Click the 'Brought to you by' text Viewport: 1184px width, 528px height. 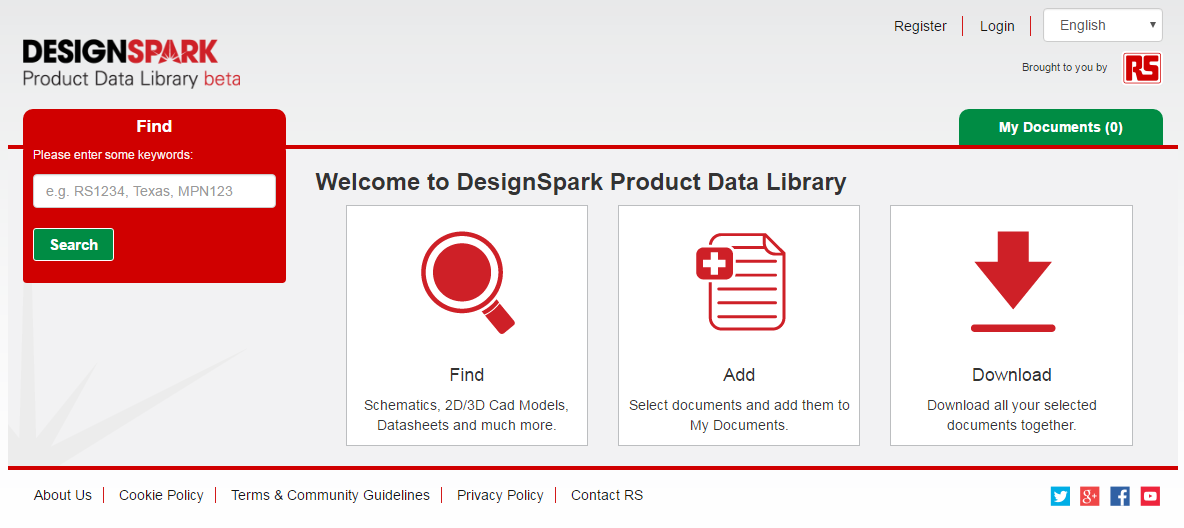coord(1065,67)
